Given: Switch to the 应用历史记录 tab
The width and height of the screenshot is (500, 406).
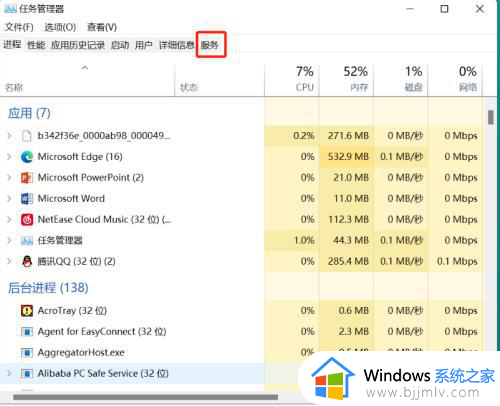Looking at the screenshot, I should 78,45.
